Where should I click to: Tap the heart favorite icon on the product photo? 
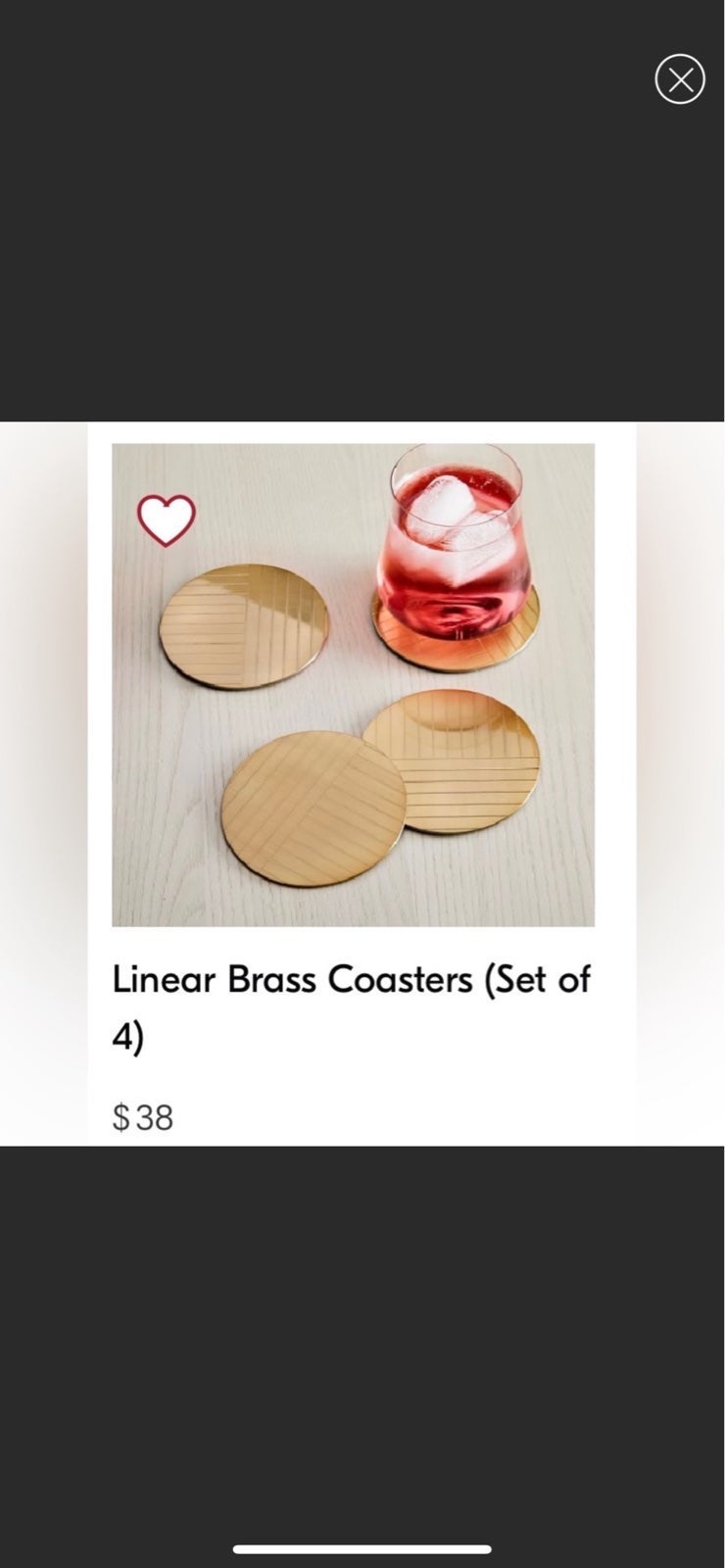[x=167, y=519]
